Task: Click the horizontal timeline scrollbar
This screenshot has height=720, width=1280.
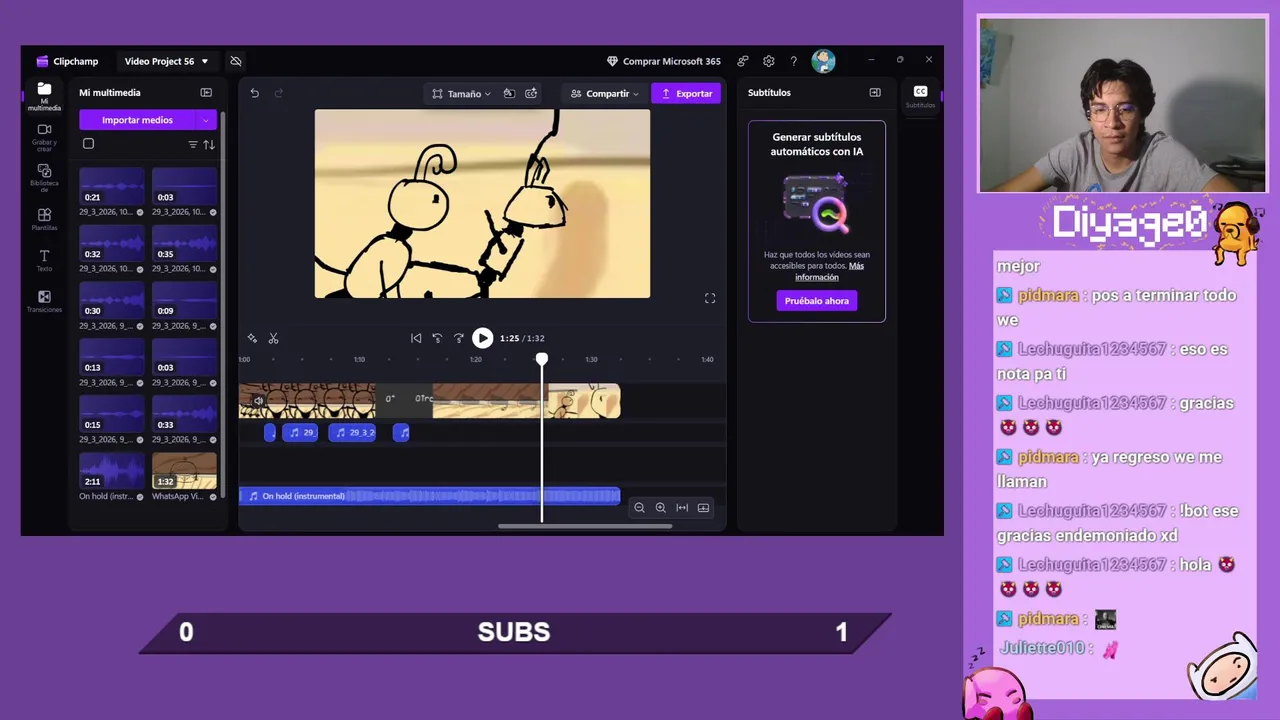Action: pyautogui.click(x=585, y=526)
